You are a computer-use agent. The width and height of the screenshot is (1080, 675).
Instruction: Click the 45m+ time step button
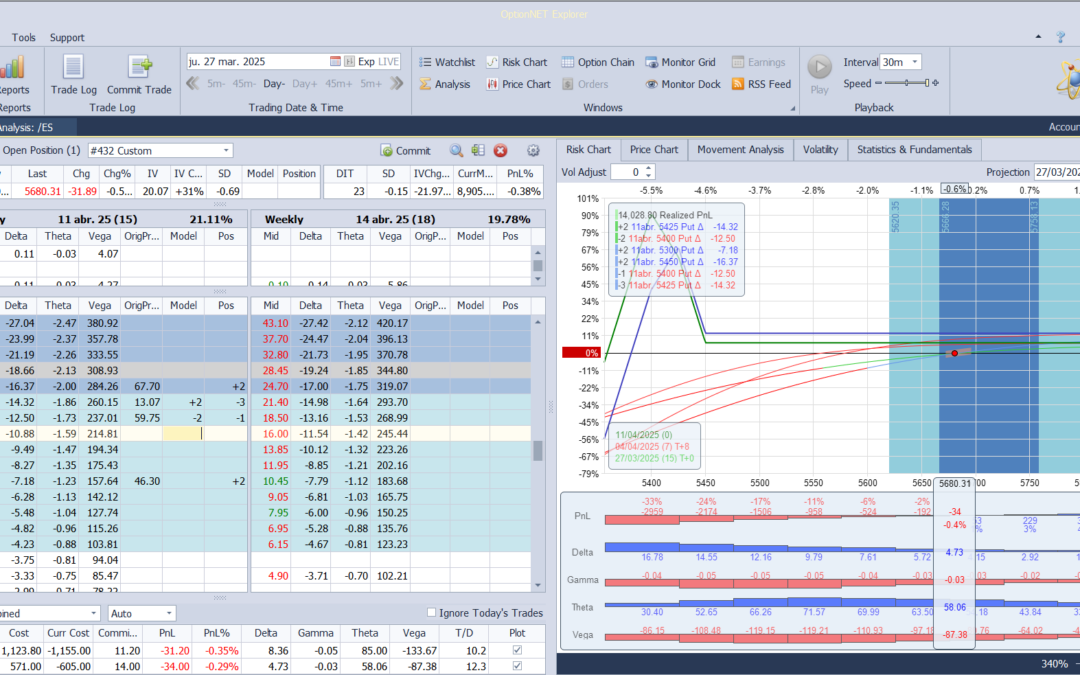click(x=338, y=83)
